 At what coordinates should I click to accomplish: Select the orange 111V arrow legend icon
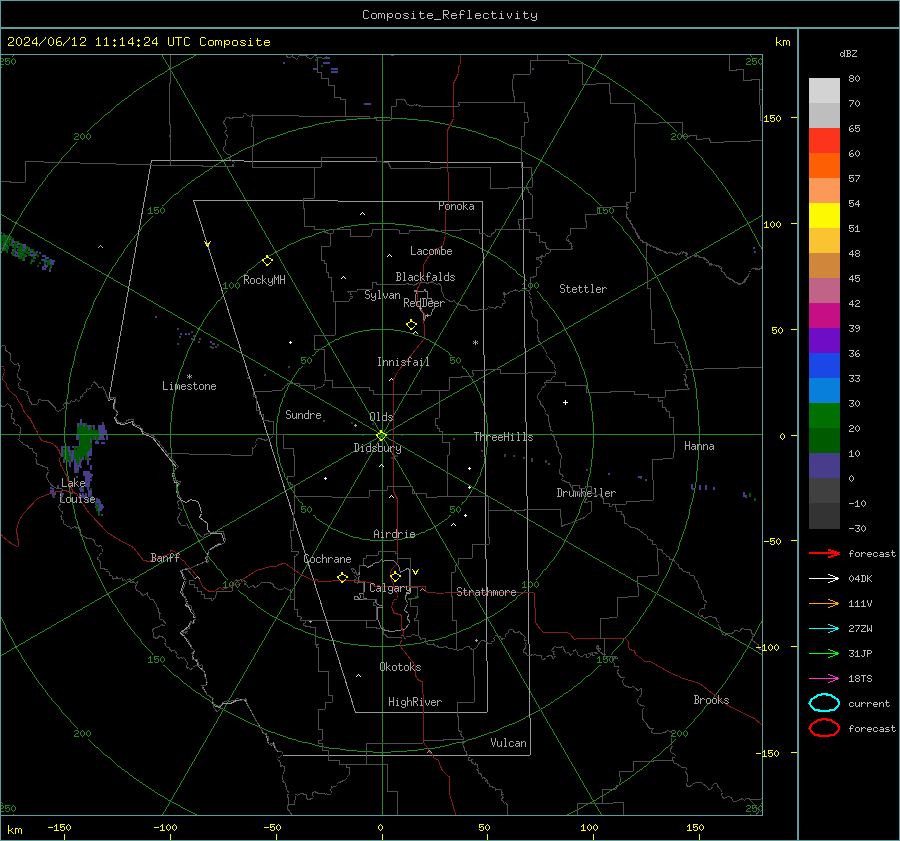(x=824, y=603)
